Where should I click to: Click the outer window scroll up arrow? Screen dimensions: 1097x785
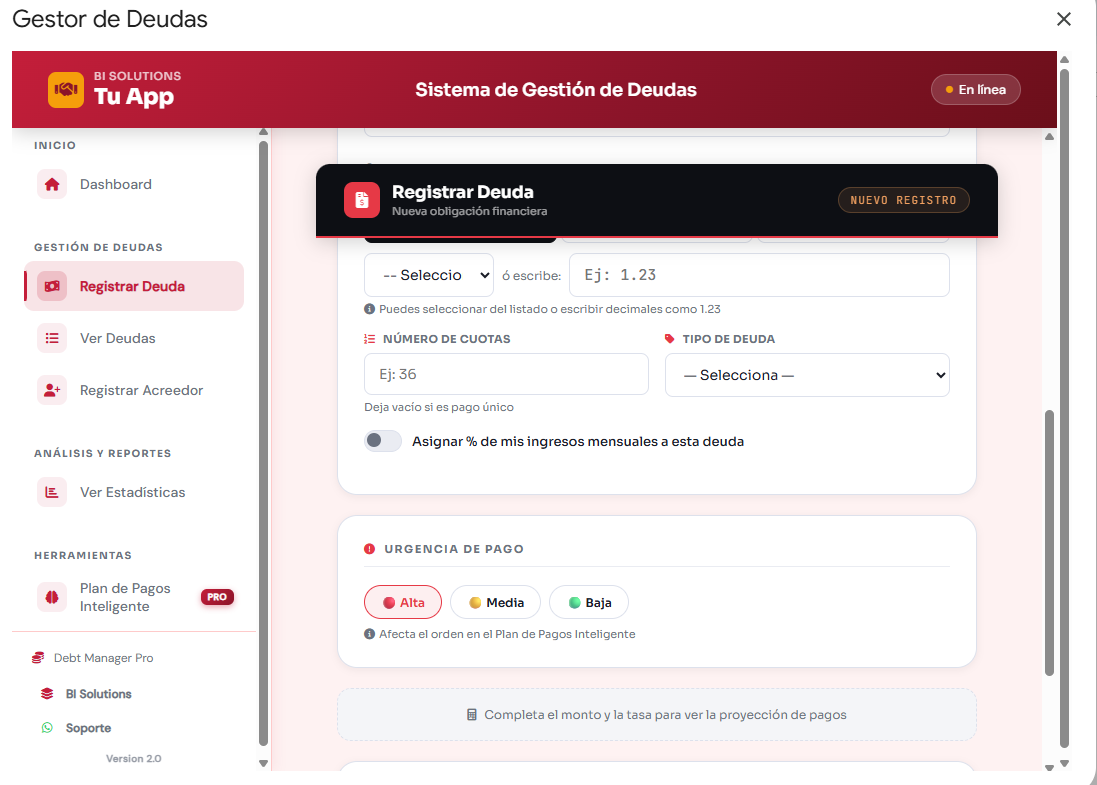tap(1064, 60)
